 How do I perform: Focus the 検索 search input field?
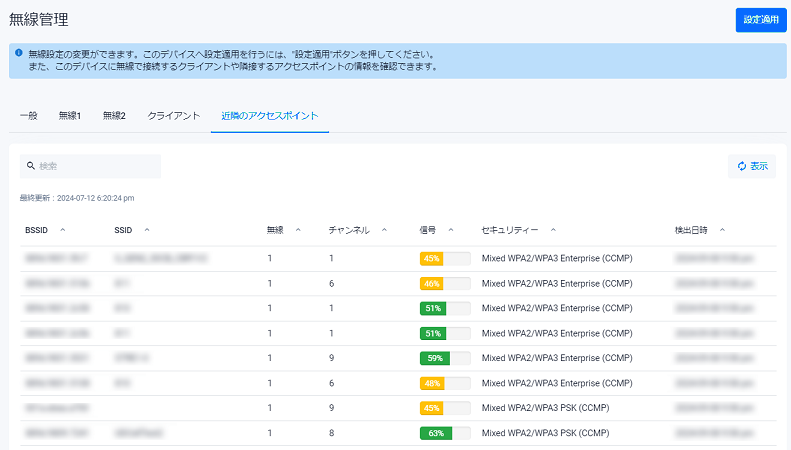tap(95, 166)
